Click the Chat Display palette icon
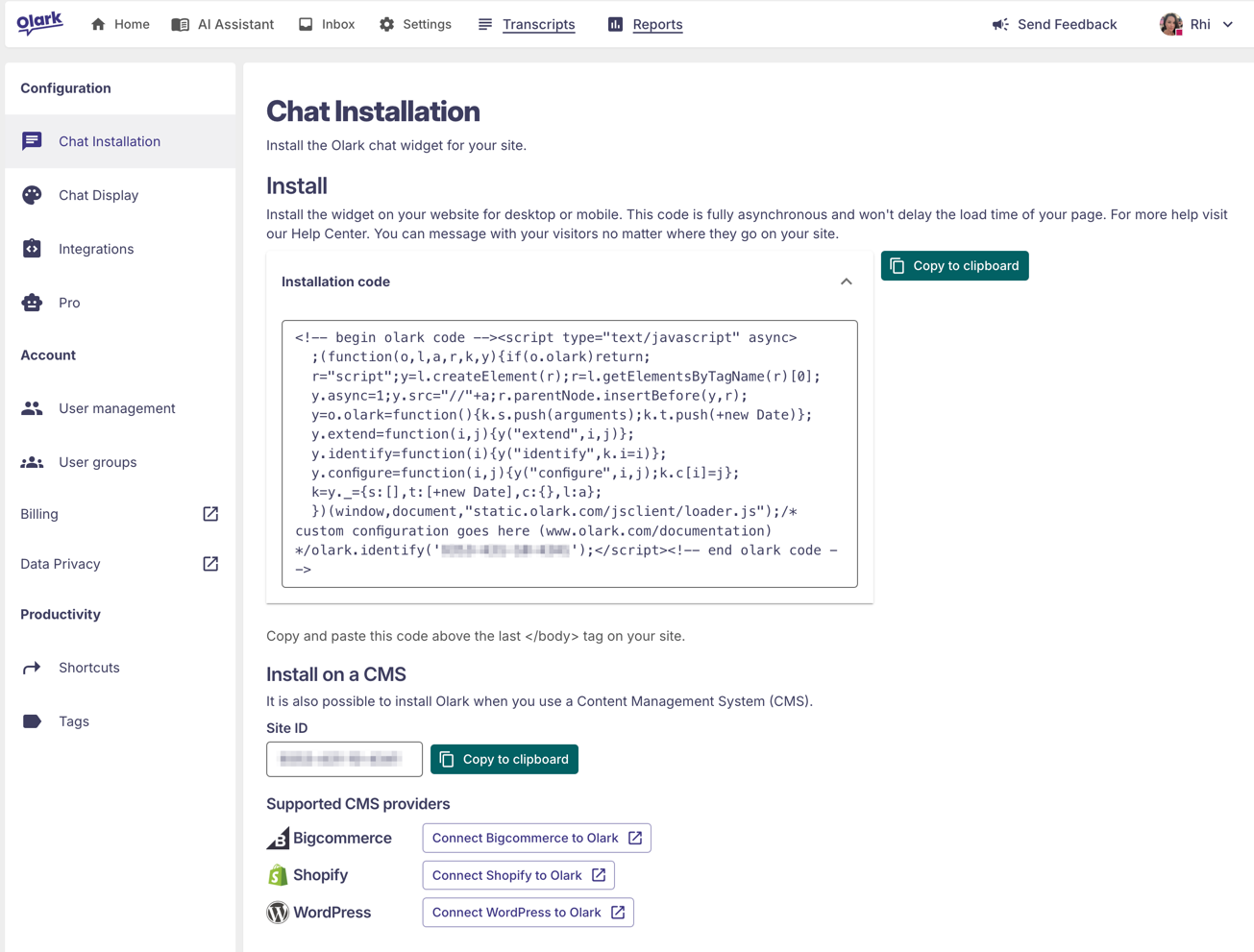The image size is (1254, 952). [32, 195]
